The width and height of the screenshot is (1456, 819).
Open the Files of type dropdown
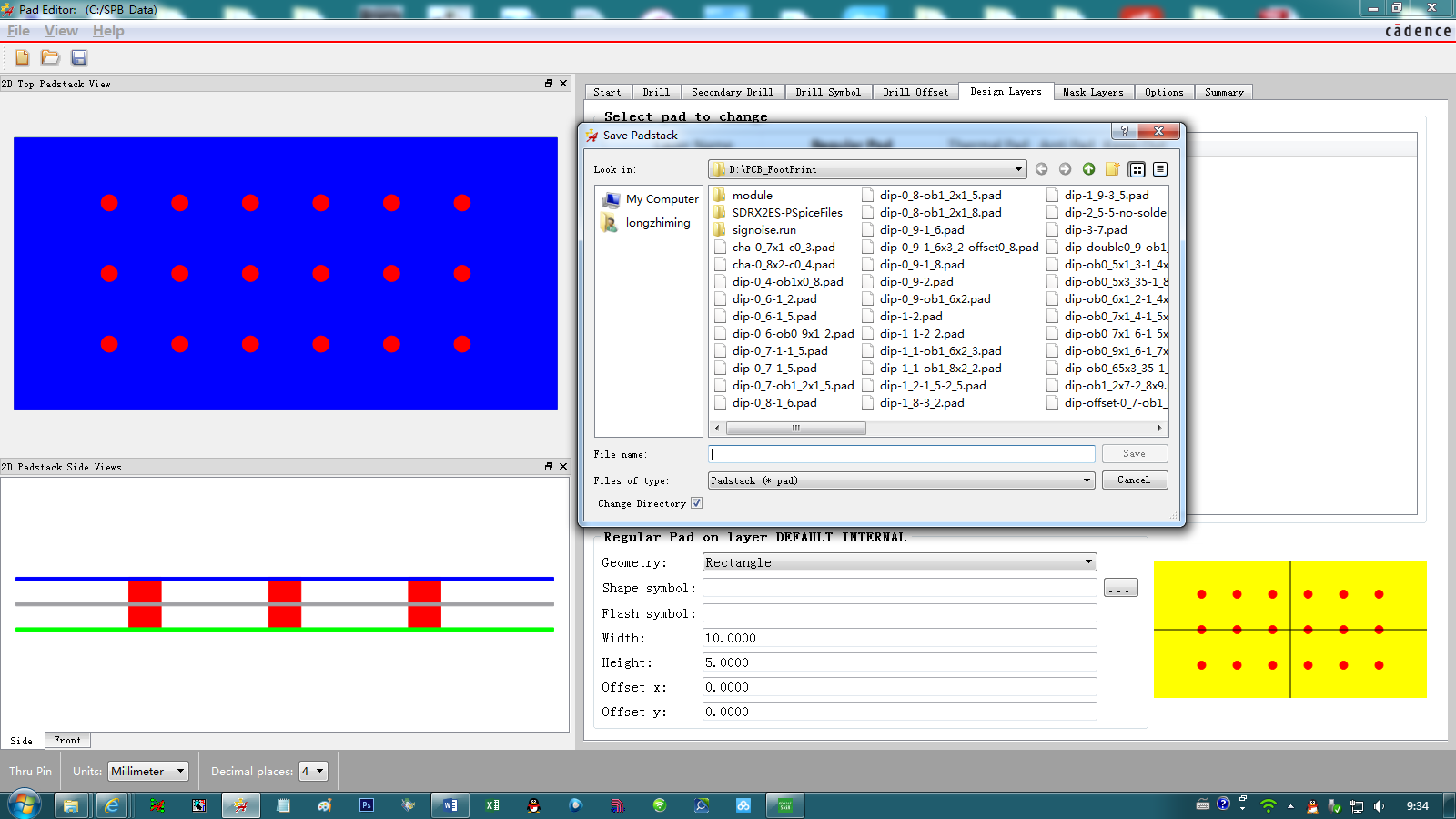click(1086, 480)
